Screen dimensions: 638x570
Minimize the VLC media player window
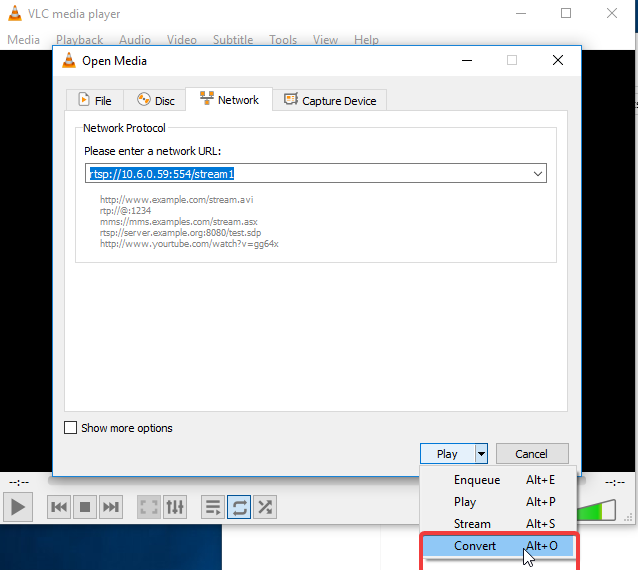coord(521,13)
